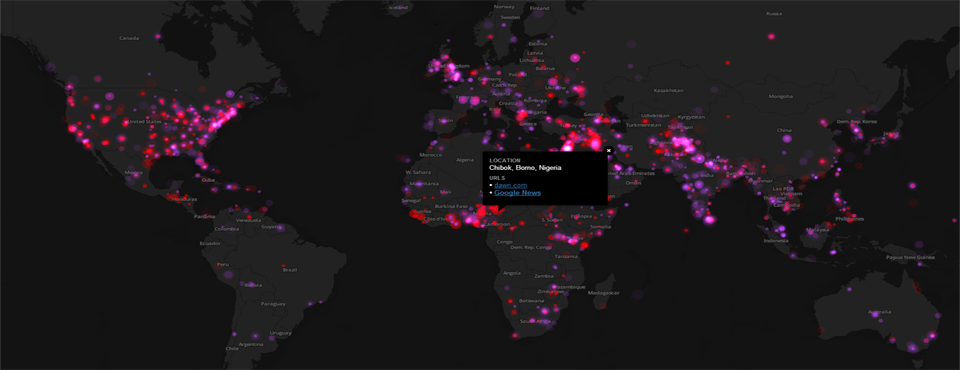The image size is (960, 370).
Task: Select the pink marker below Russia label
Action: pos(771,37)
